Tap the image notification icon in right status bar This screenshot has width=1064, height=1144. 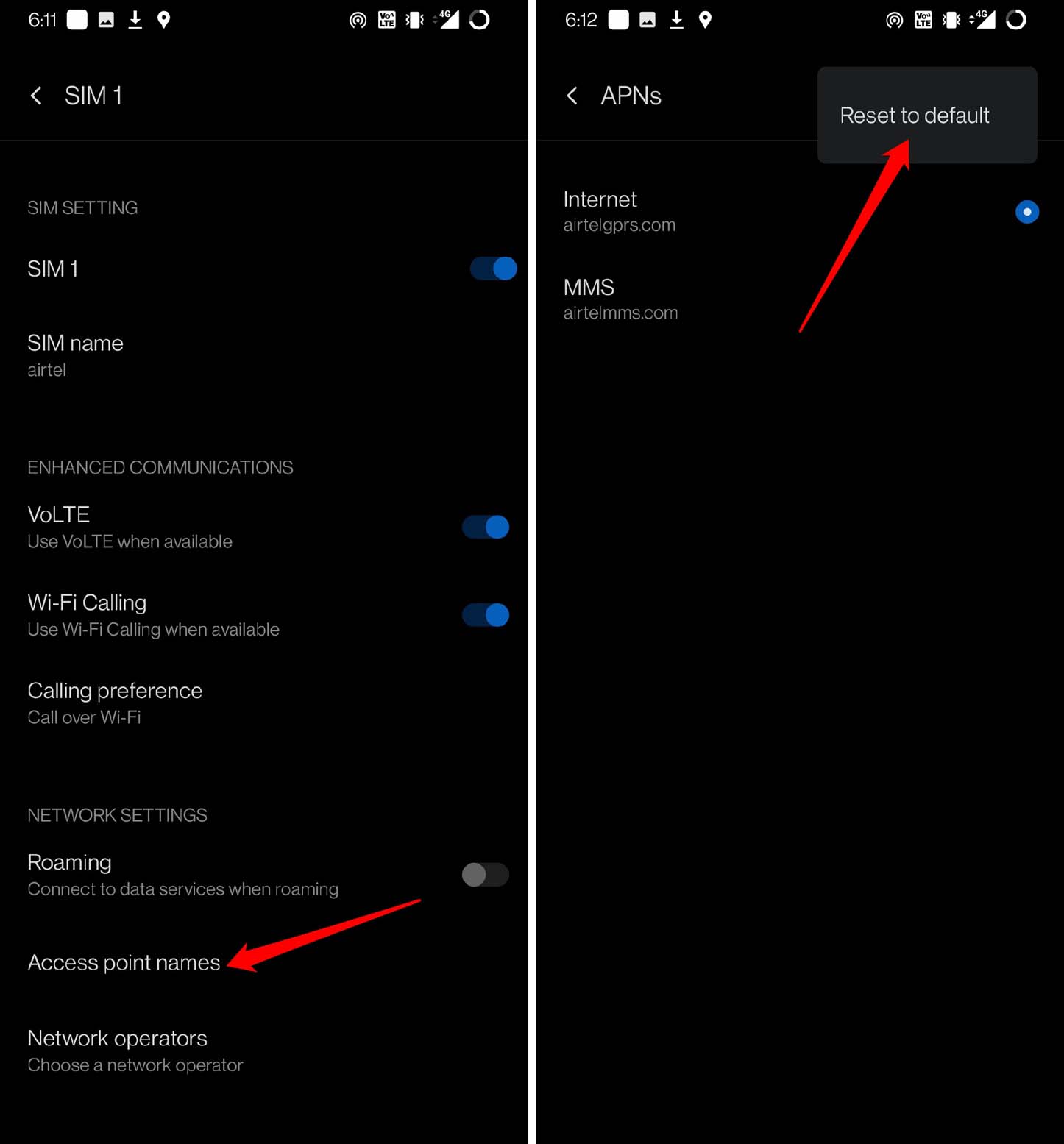648,20
